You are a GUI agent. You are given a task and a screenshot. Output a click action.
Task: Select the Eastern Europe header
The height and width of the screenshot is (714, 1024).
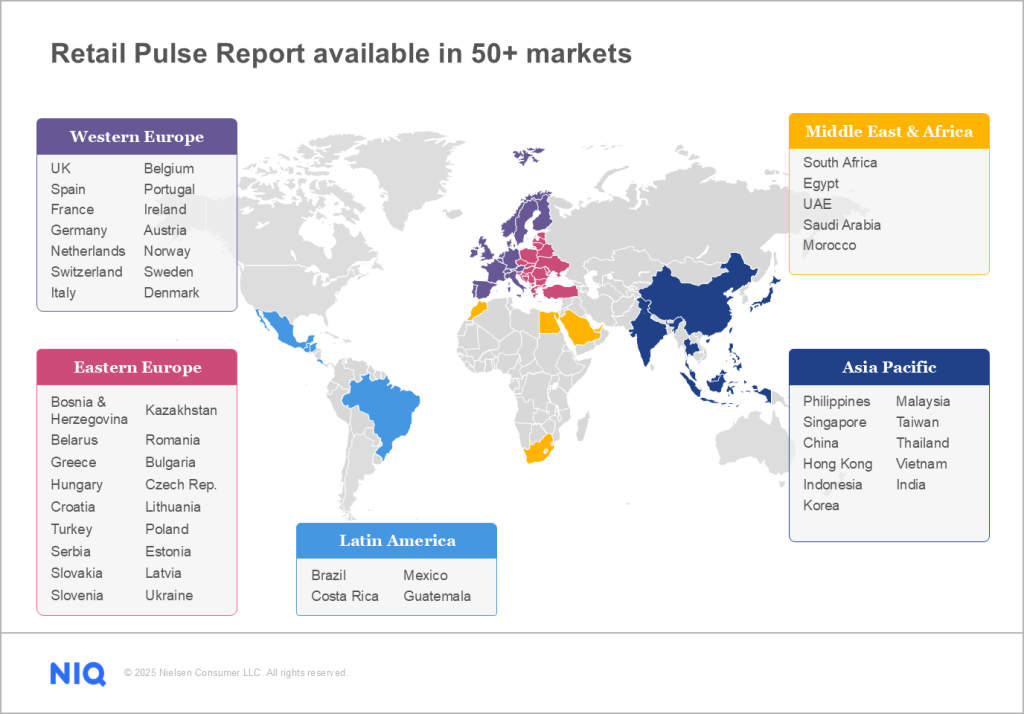point(136,367)
